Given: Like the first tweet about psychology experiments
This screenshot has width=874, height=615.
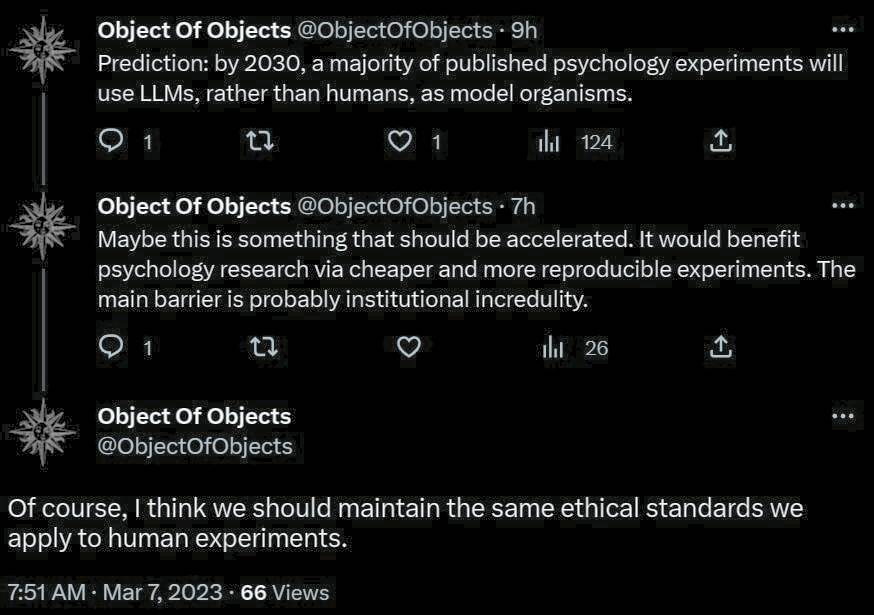Looking at the screenshot, I should click(400, 142).
